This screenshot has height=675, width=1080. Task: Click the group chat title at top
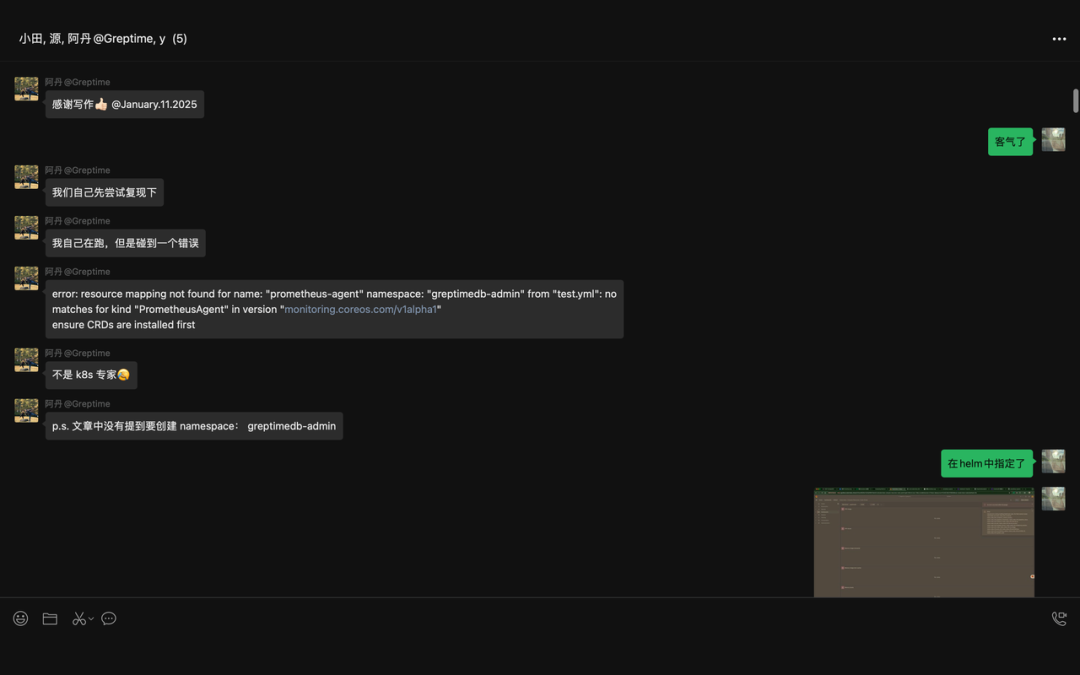click(102, 39)
